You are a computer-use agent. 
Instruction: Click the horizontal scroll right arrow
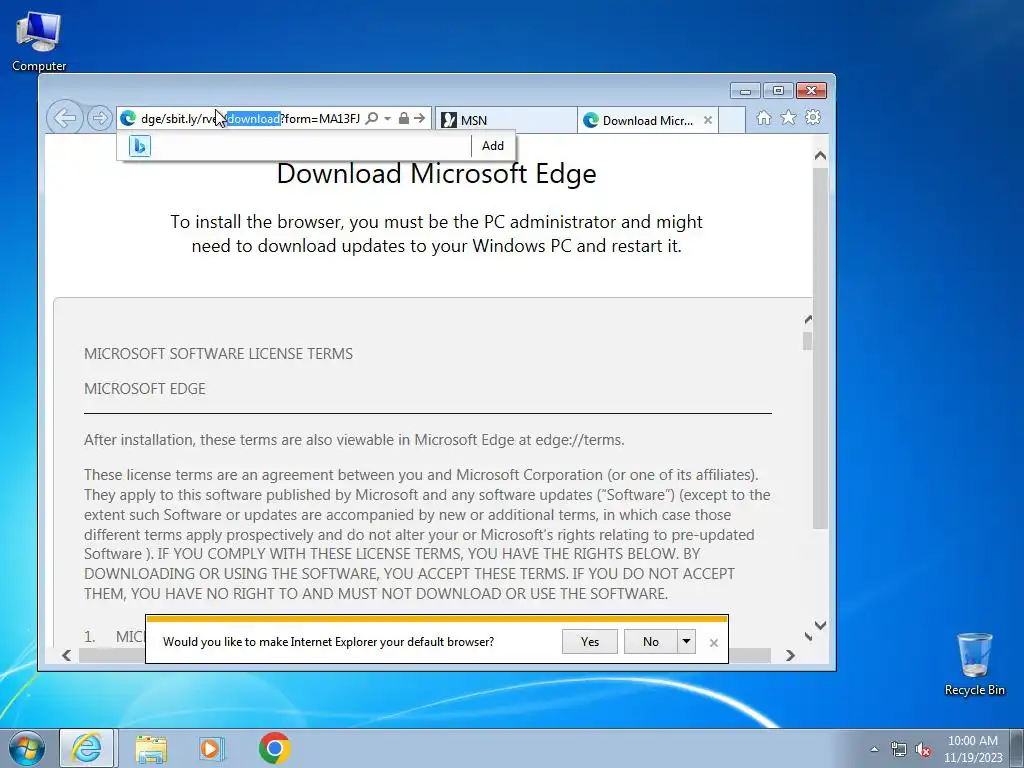coord(790,655)
